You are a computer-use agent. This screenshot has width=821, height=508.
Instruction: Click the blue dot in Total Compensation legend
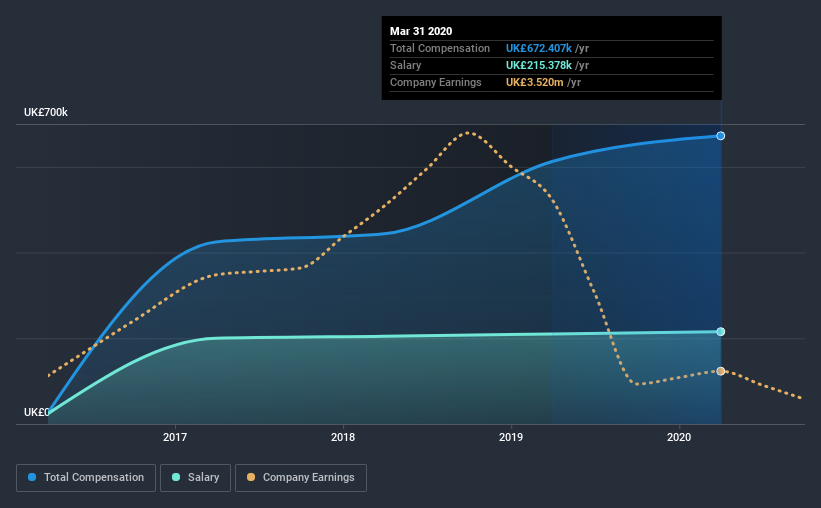tap(32, 477)
